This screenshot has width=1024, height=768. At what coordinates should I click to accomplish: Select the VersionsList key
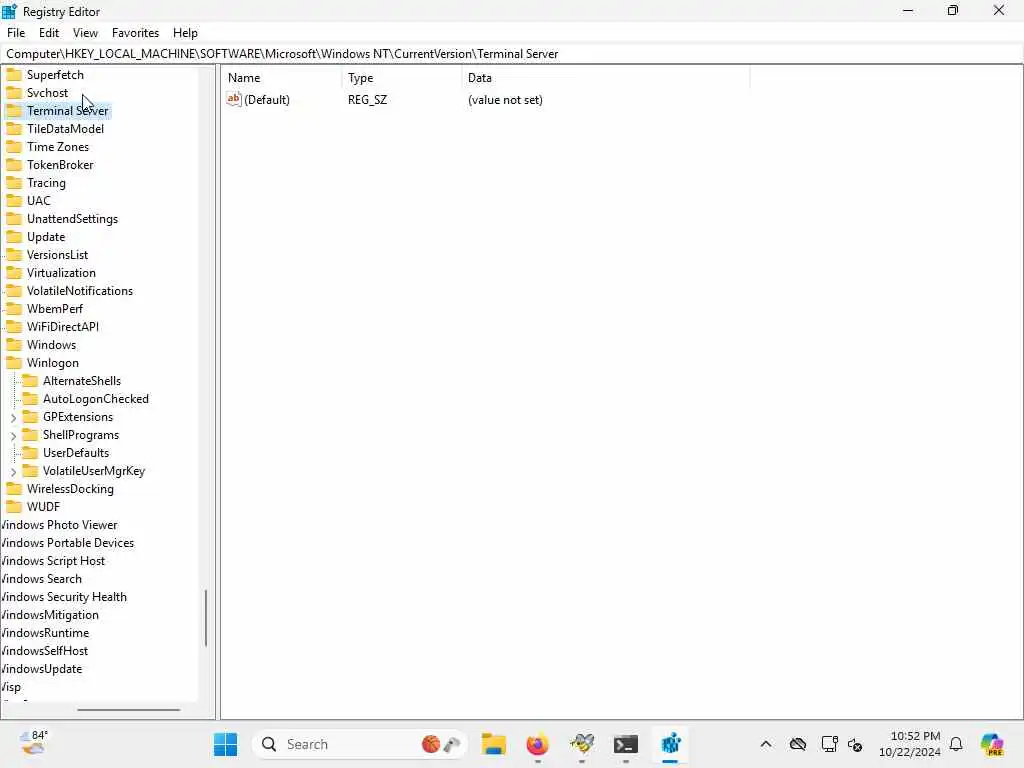pyautogui.click(x=57, y=255)
